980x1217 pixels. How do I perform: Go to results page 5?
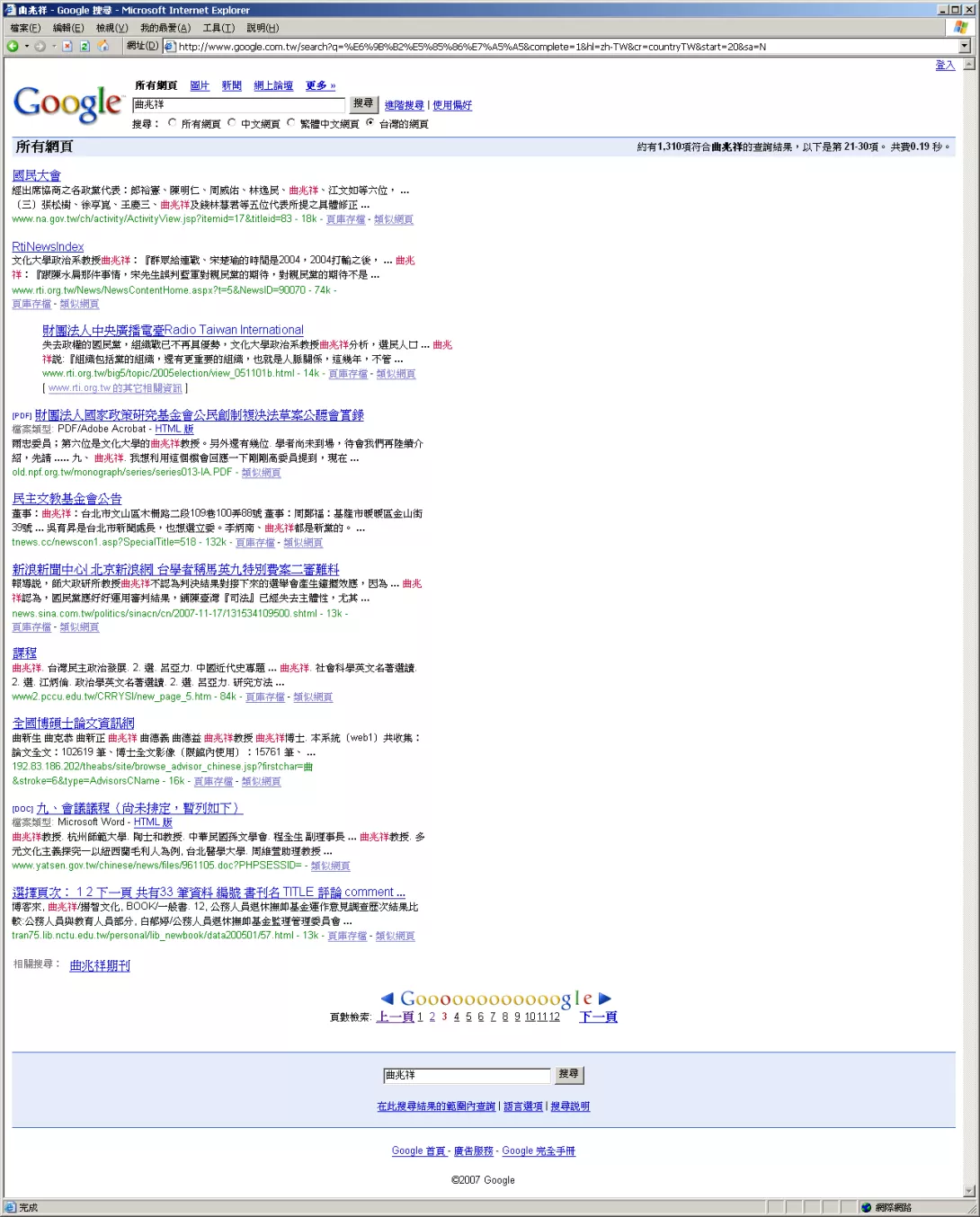[x=468, y=1017]
